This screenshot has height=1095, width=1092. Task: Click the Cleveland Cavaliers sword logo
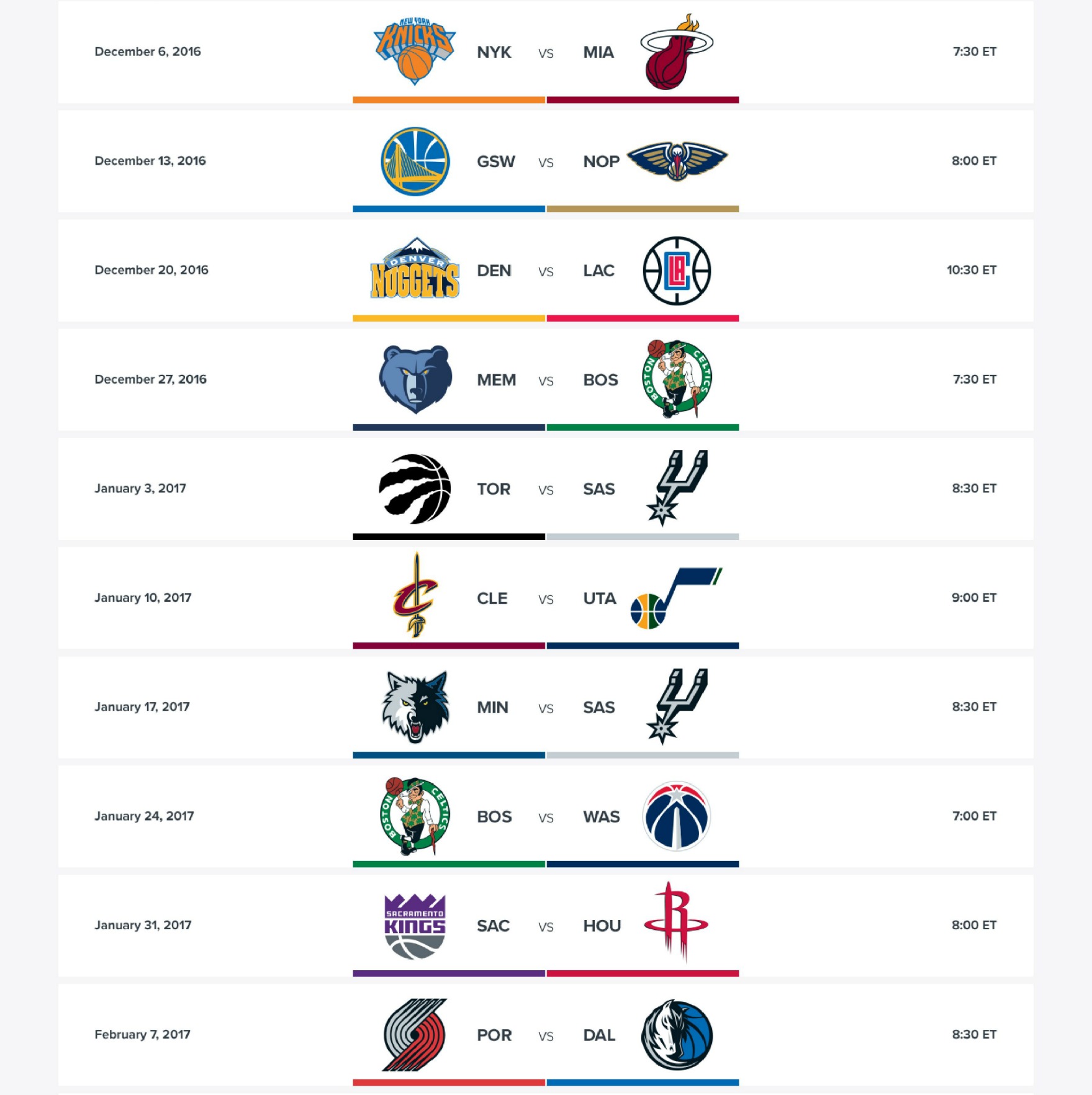click(416, 595)
